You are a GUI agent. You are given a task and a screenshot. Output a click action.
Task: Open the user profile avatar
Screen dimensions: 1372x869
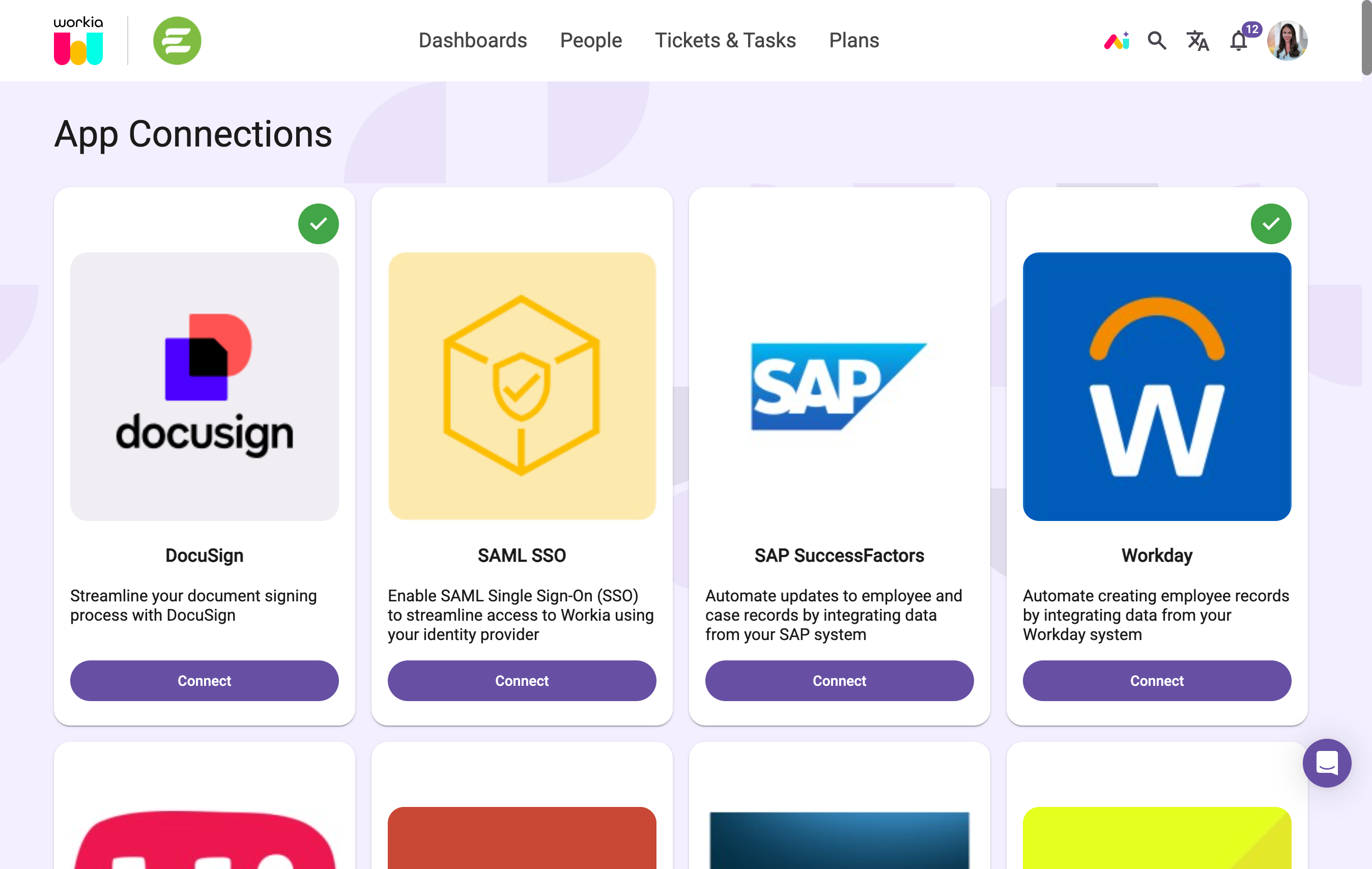click(x=1287, y=40)
